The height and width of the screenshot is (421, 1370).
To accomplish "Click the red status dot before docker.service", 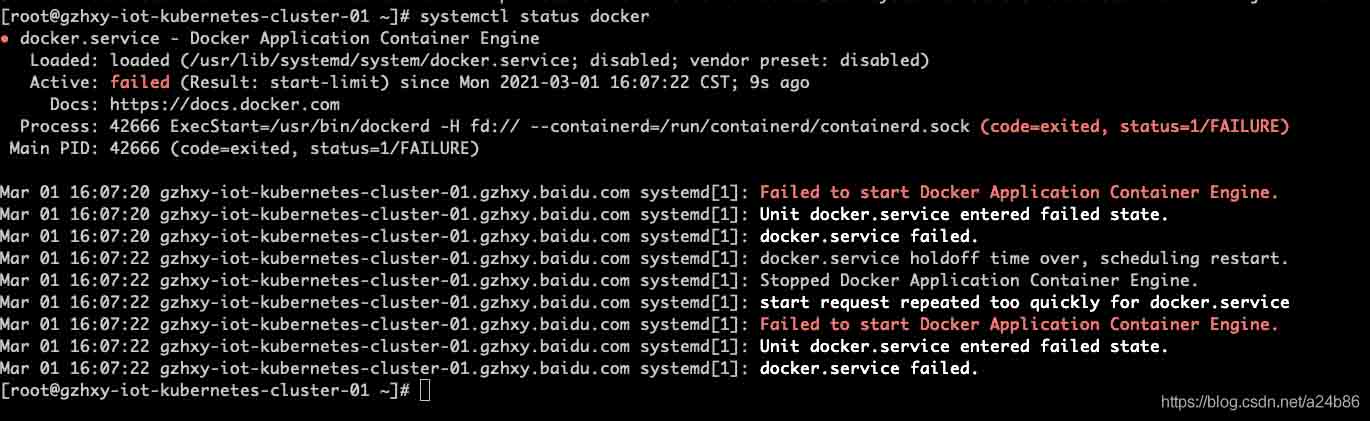I will pos(6,39).
